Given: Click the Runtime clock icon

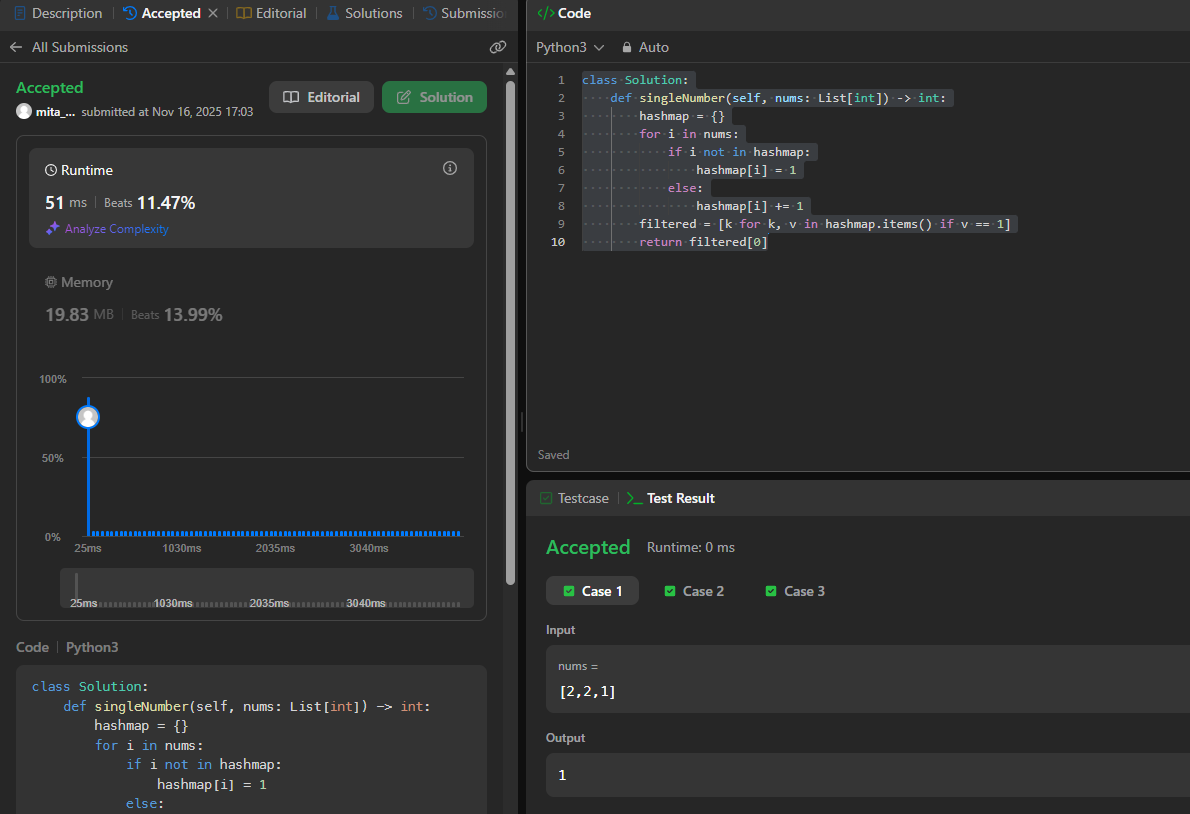Looking at the screenshot, I should click(x=51, y=171).
